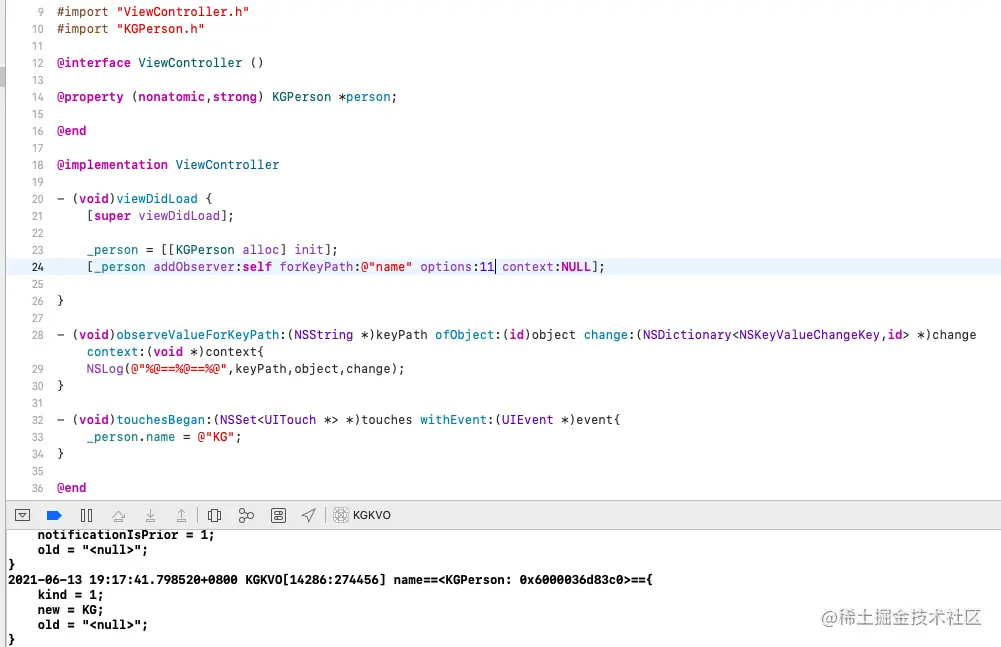
Task: Click touchesBegan method name on line 32
Action: click(x=160, y=420)
